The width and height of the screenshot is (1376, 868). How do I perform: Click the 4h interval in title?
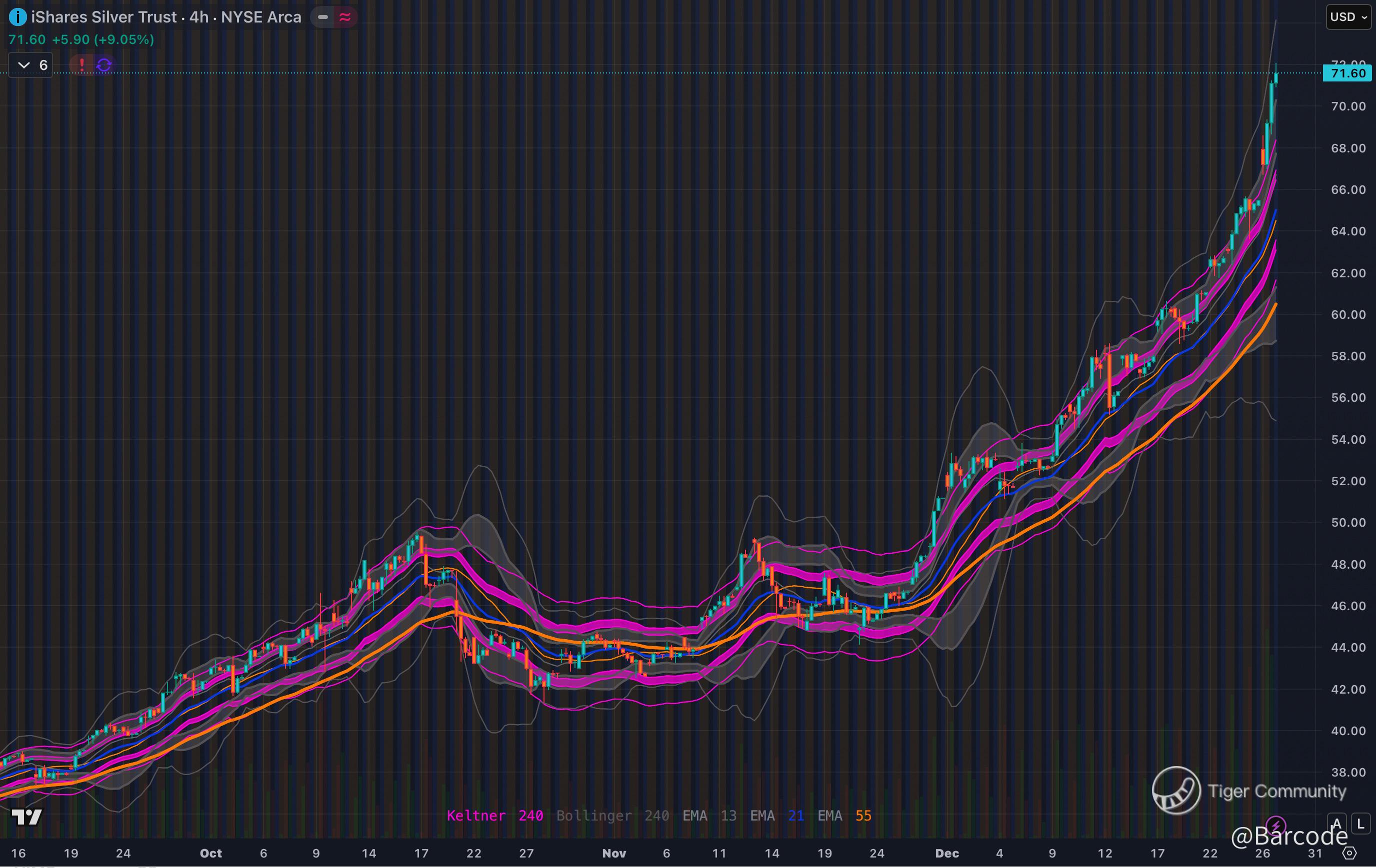[x=198, y=17]
